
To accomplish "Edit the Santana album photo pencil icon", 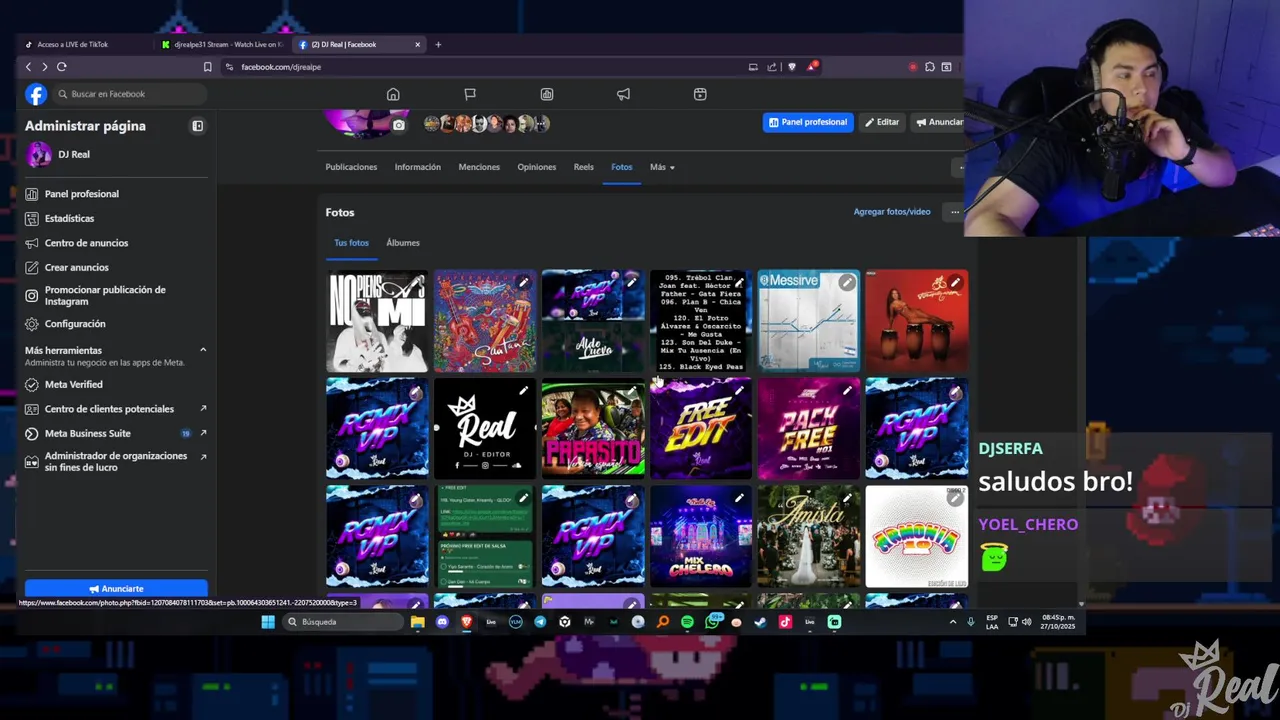I will pos(523,283).
